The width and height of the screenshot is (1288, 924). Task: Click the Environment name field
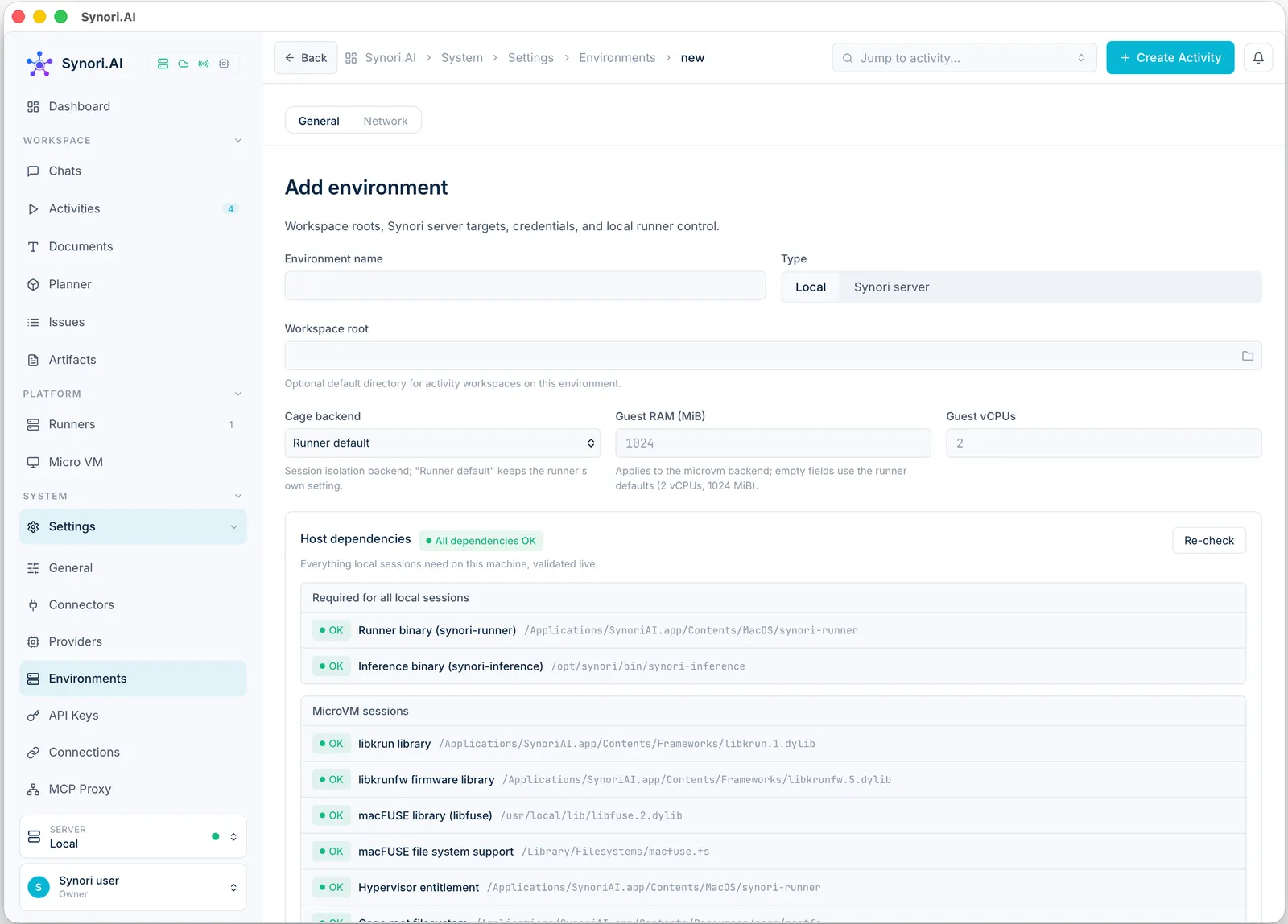click(x=525, y=286)
